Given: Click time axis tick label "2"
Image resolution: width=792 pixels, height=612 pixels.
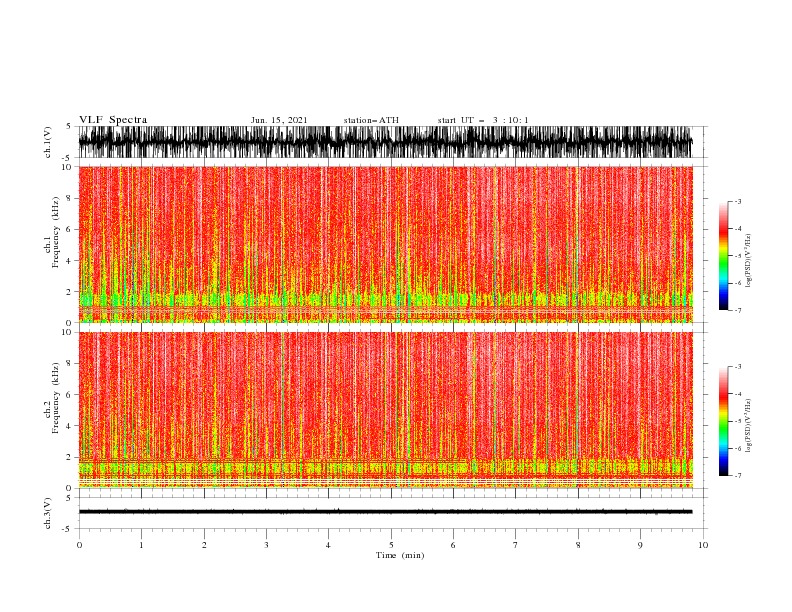Looking at the screenshot, I should pos(204,545).
